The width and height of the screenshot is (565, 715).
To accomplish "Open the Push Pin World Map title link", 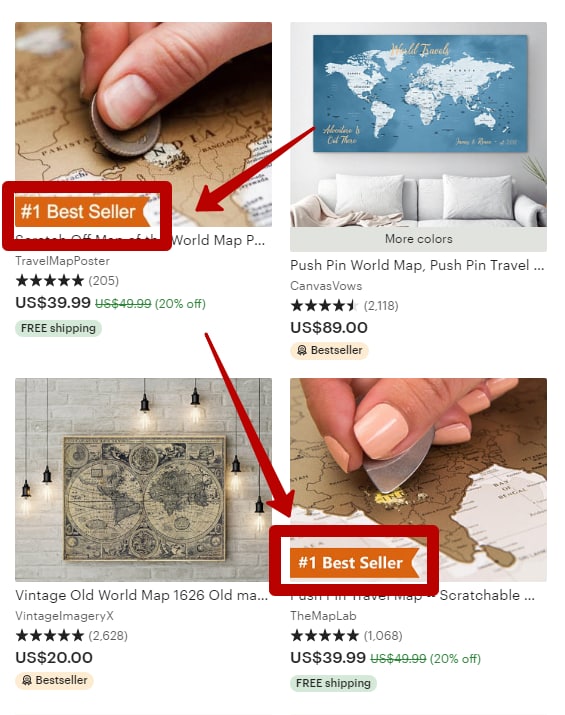I will click(x=417, y=265).
